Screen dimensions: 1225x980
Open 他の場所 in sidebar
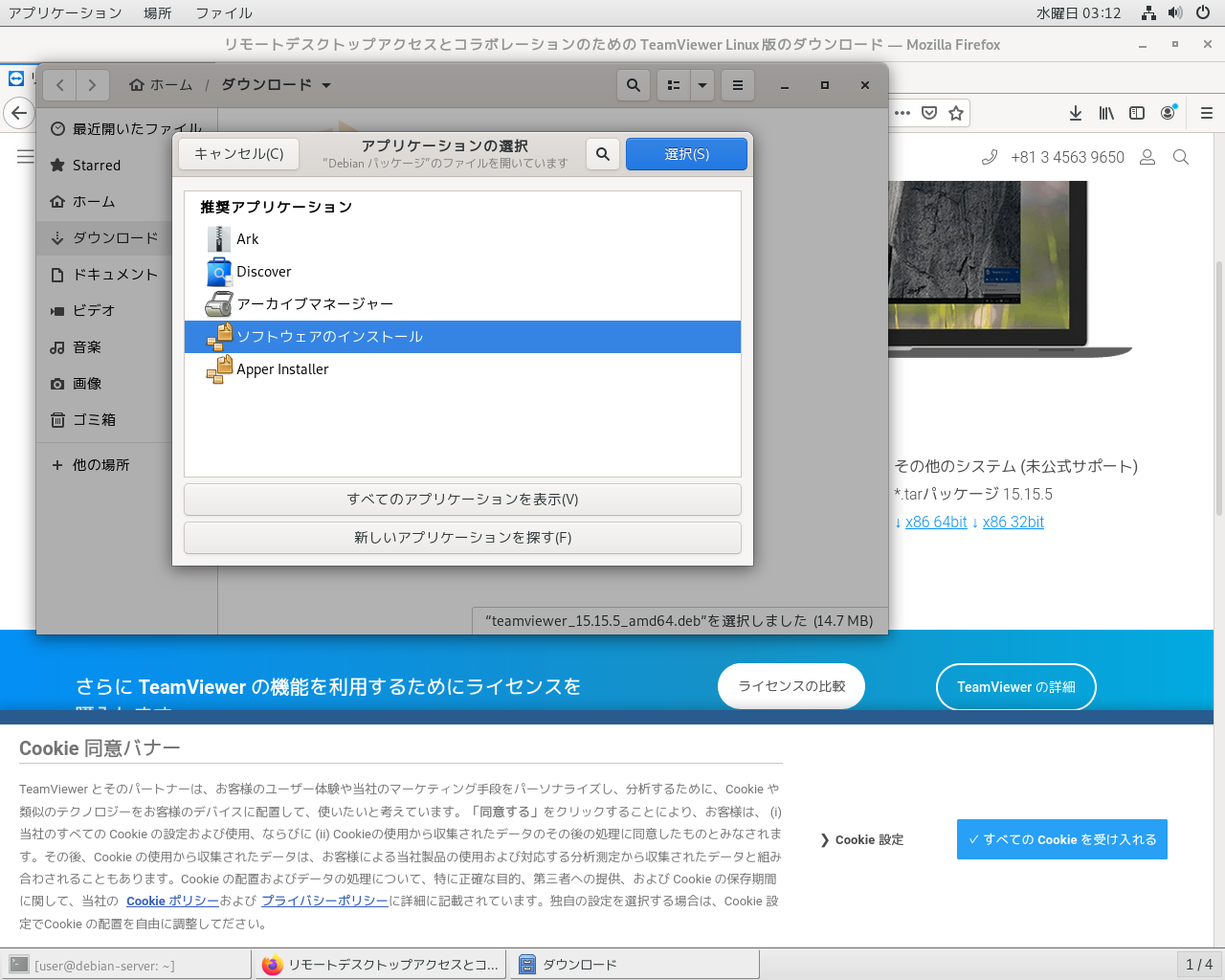coord(127,465)
